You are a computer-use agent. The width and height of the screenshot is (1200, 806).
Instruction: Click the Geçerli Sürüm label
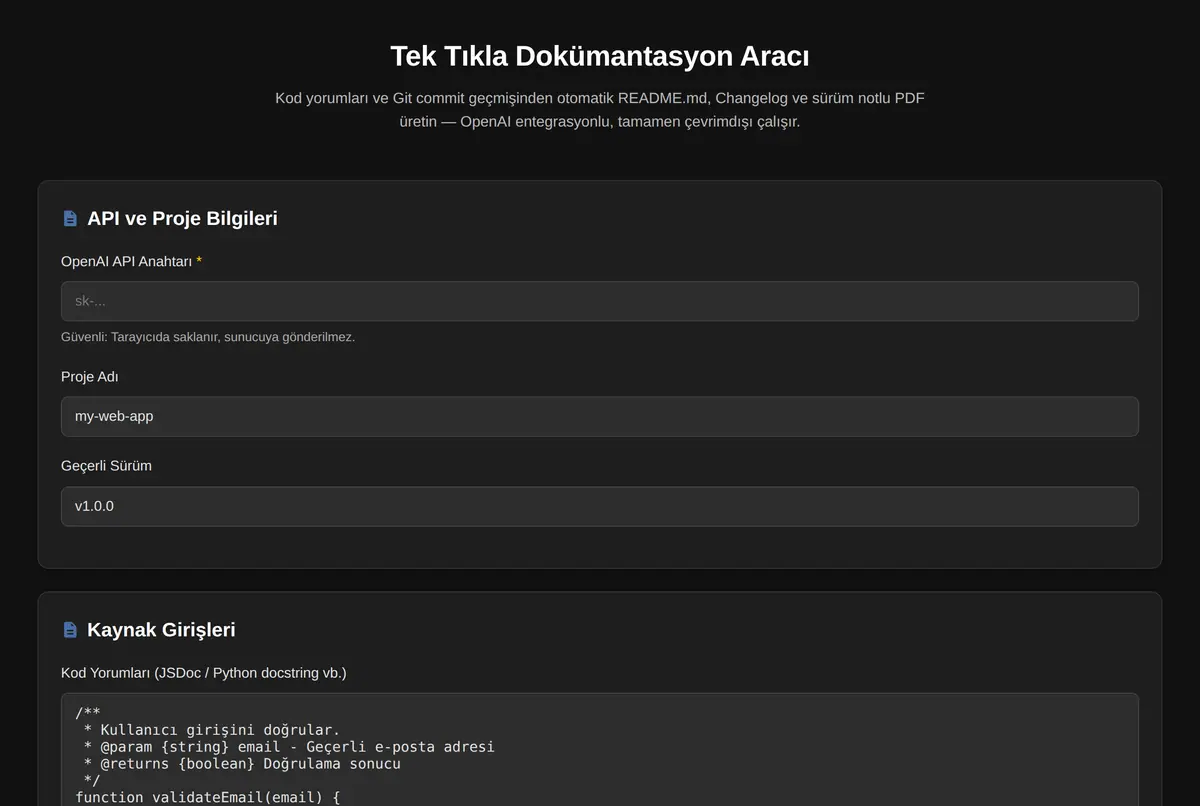pyautogui.click(x=106, y=466)
